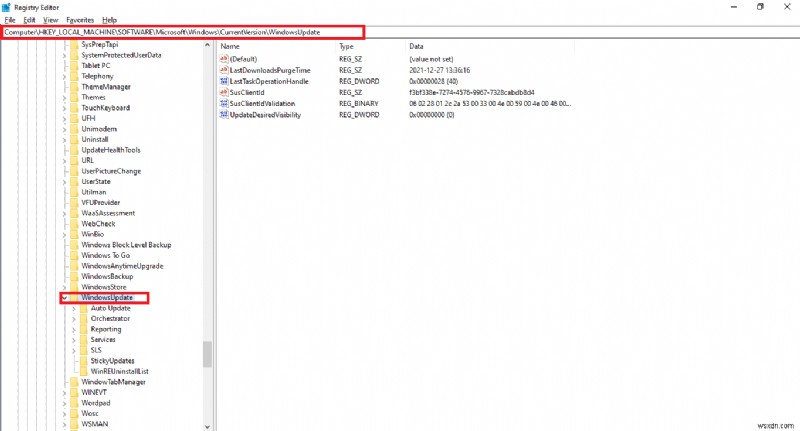This screenshot has width=800, height=431.
Task: Click the WinREUninstallList folder icon
Action: [84, 371]
